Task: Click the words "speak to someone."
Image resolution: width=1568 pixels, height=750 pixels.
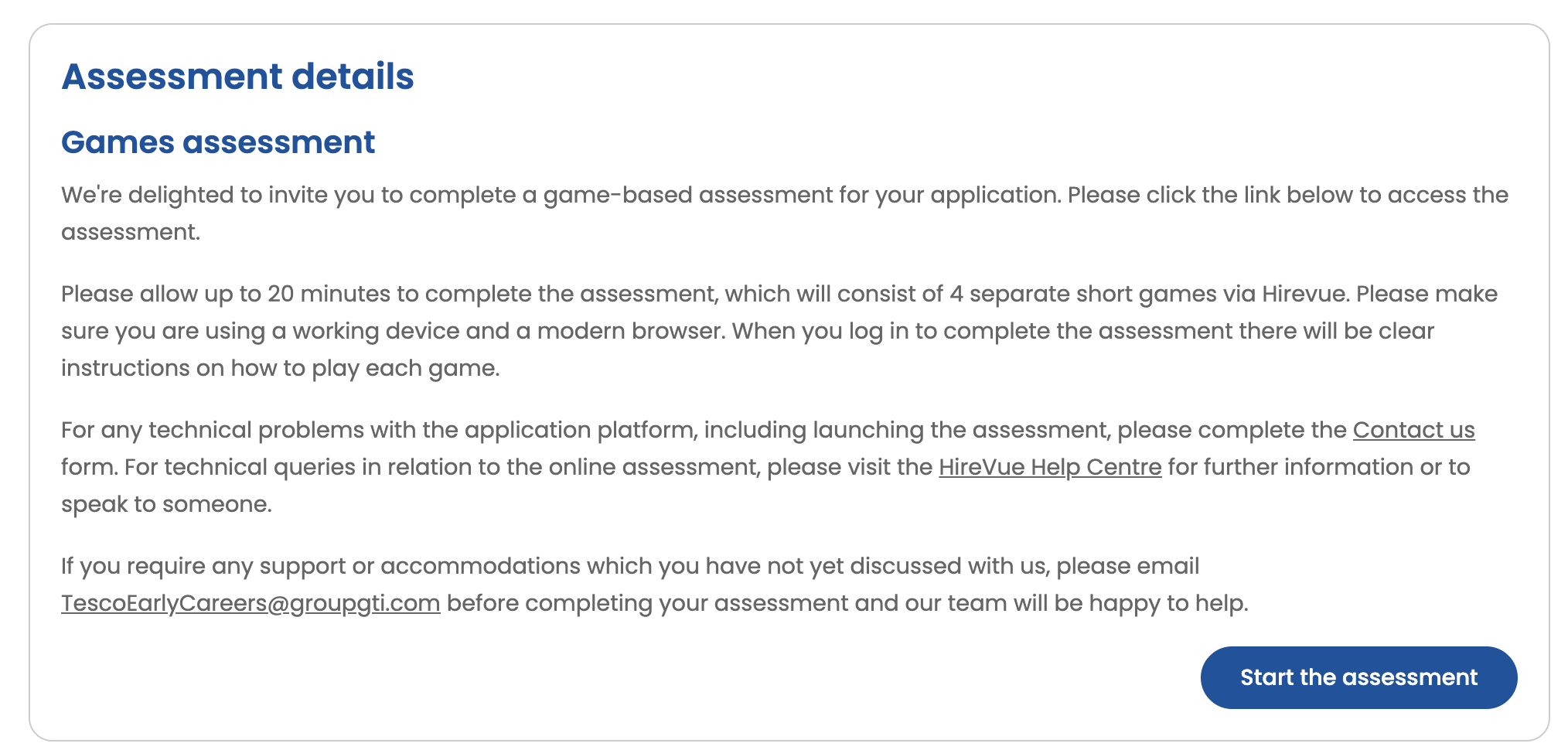Action: point(166,504)
